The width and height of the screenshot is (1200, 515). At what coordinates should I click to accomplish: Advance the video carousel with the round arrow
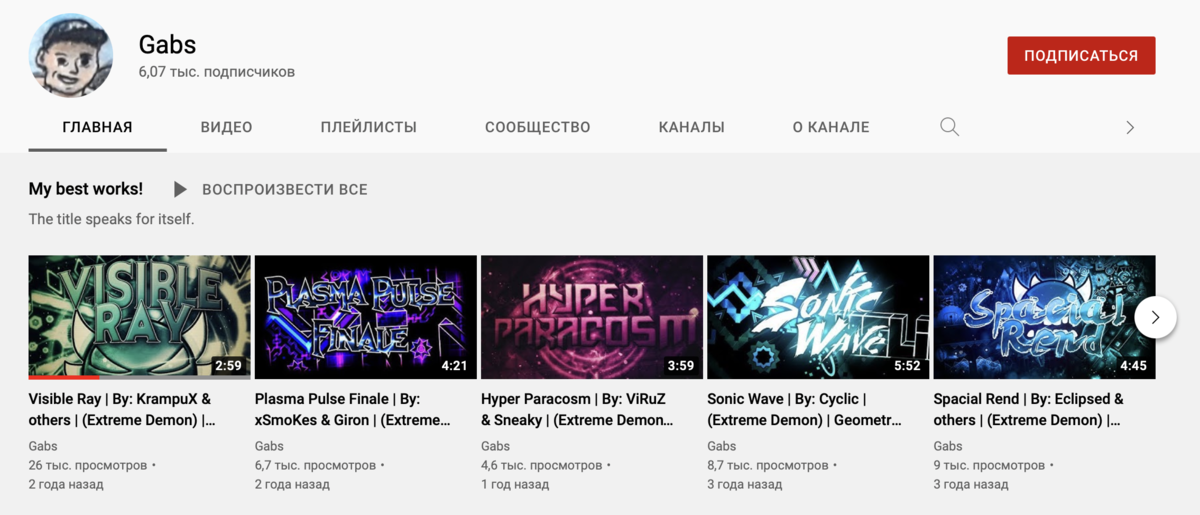(x=1155, y=317)
